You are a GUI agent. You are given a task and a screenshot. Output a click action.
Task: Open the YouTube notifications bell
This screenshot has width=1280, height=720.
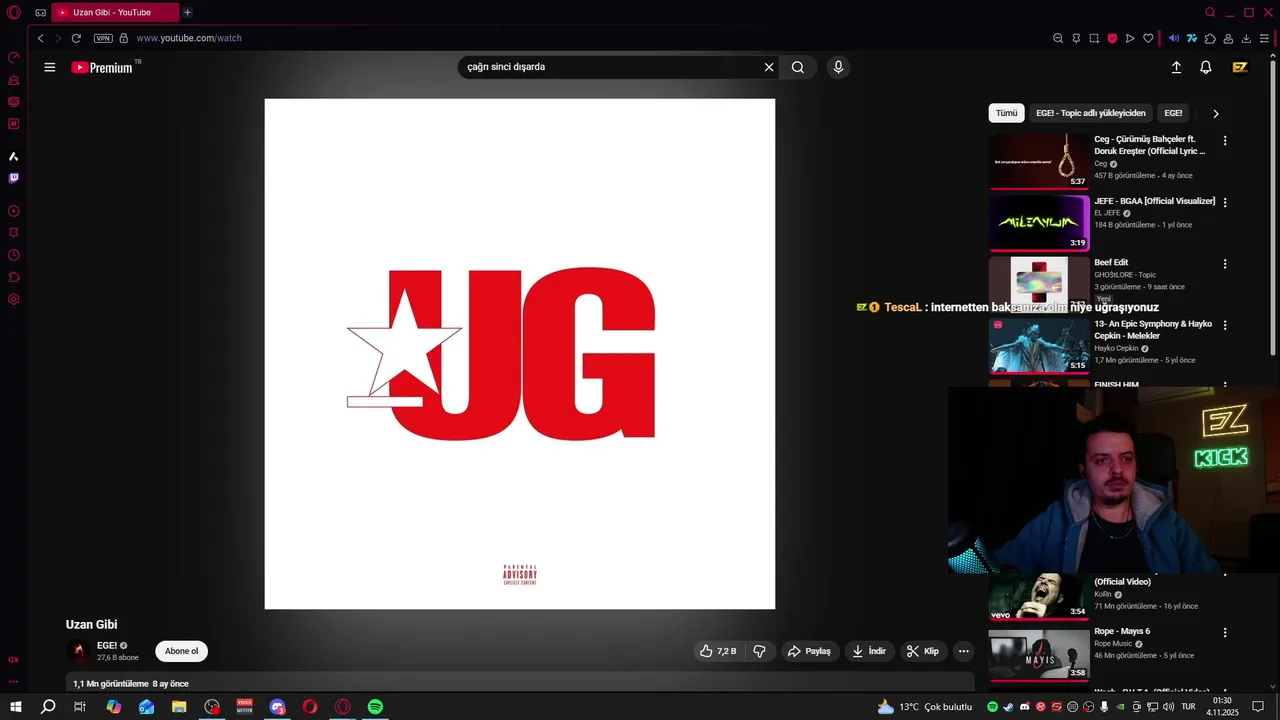[x=1206, y=67]
